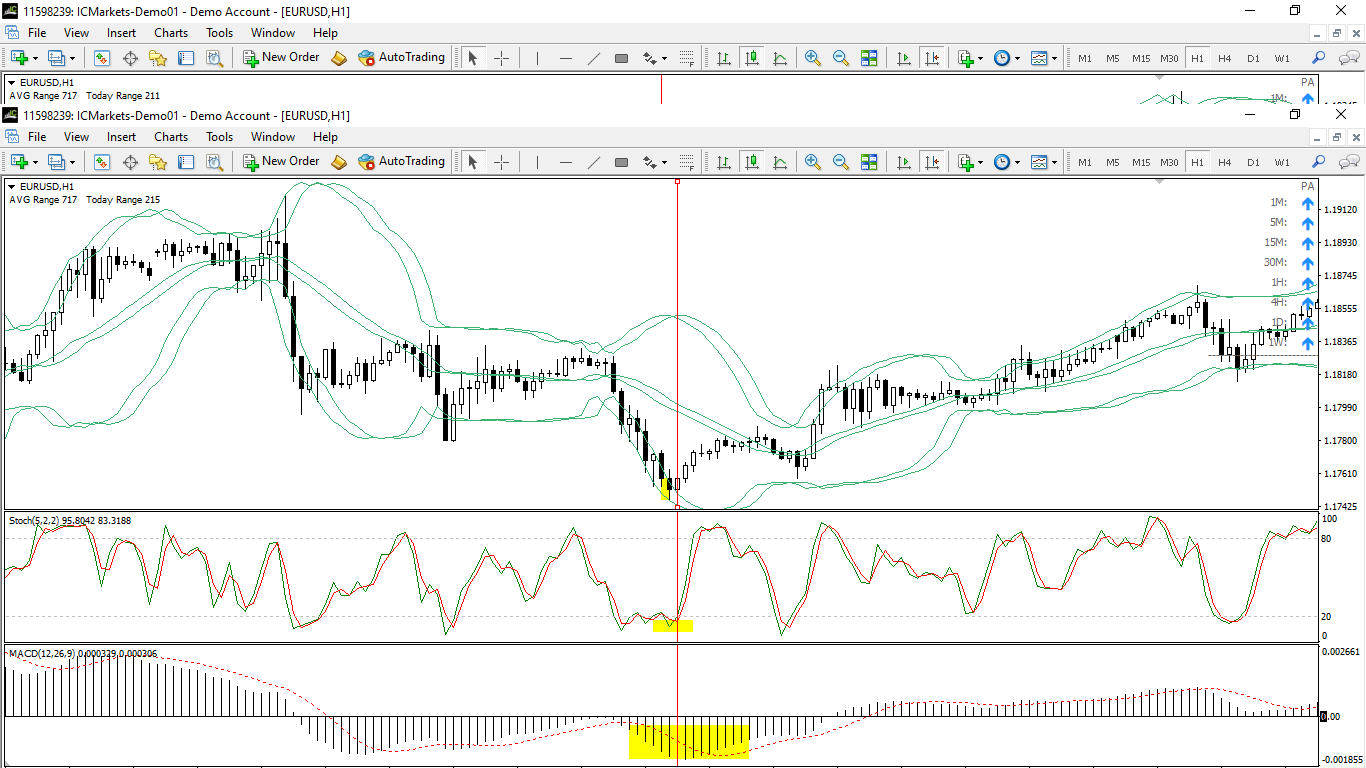Viewport: 1366px width, 768px height.
Task: Select Draw Trendline tool in lower toolbar
Action: pos(593,162)
